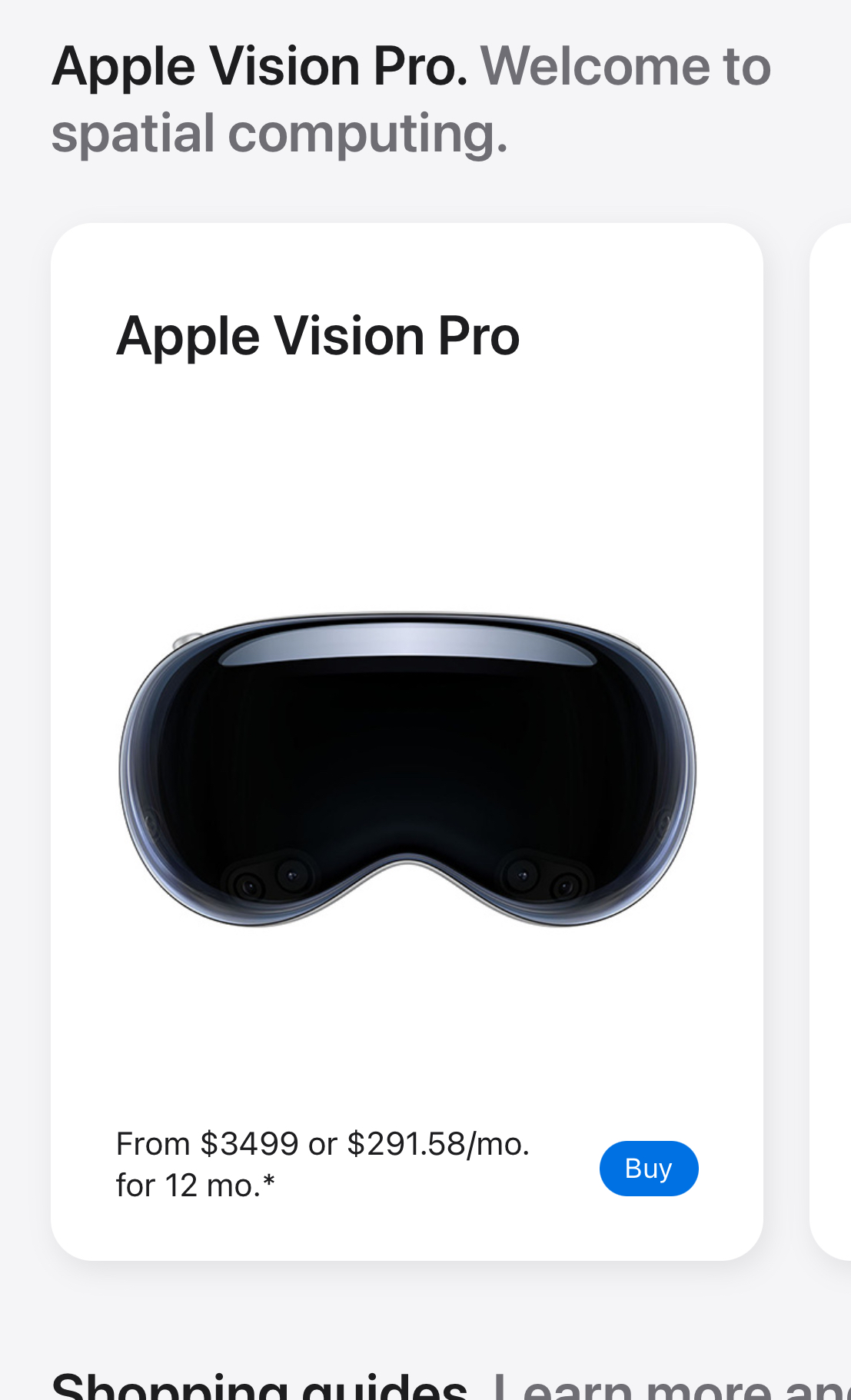Open the Apple Vision Pro headset image

click(x=407, y=769)
